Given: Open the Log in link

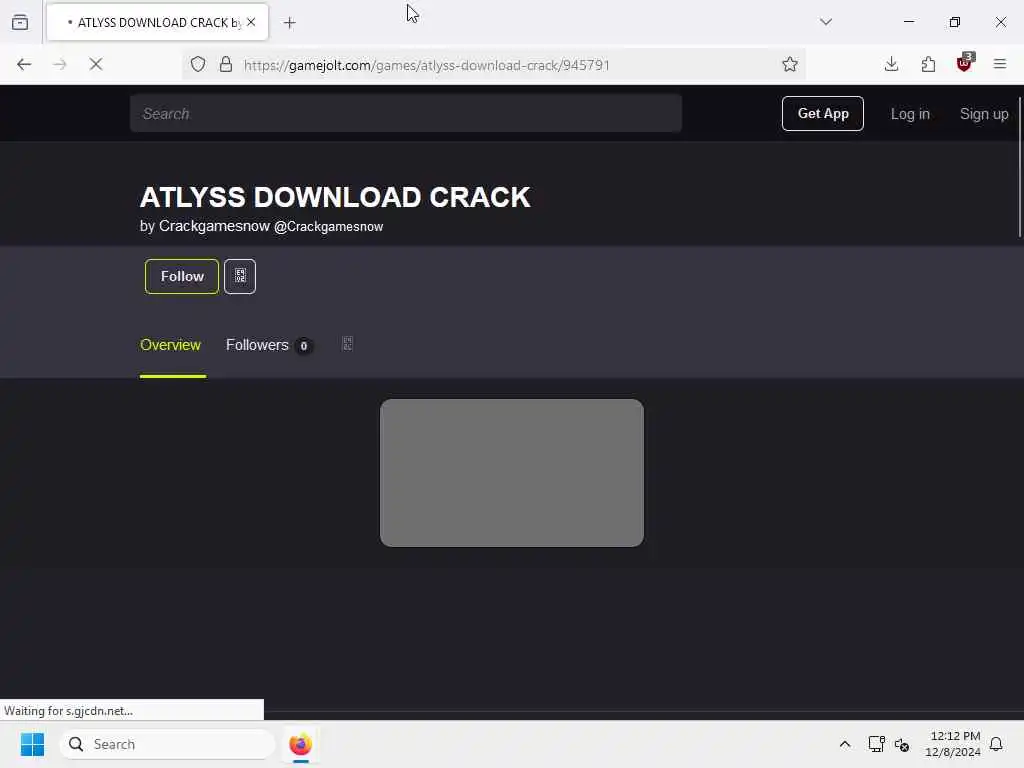Looking at the screenshot, I should (910, 114).
